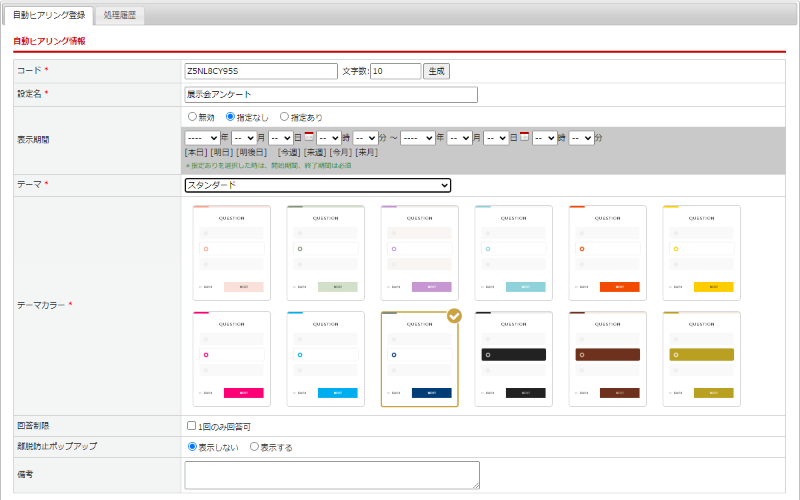This screenshot has height=500, width=800.
Task: Select the 無効 radio button
Action: click(x=193, y=117)
